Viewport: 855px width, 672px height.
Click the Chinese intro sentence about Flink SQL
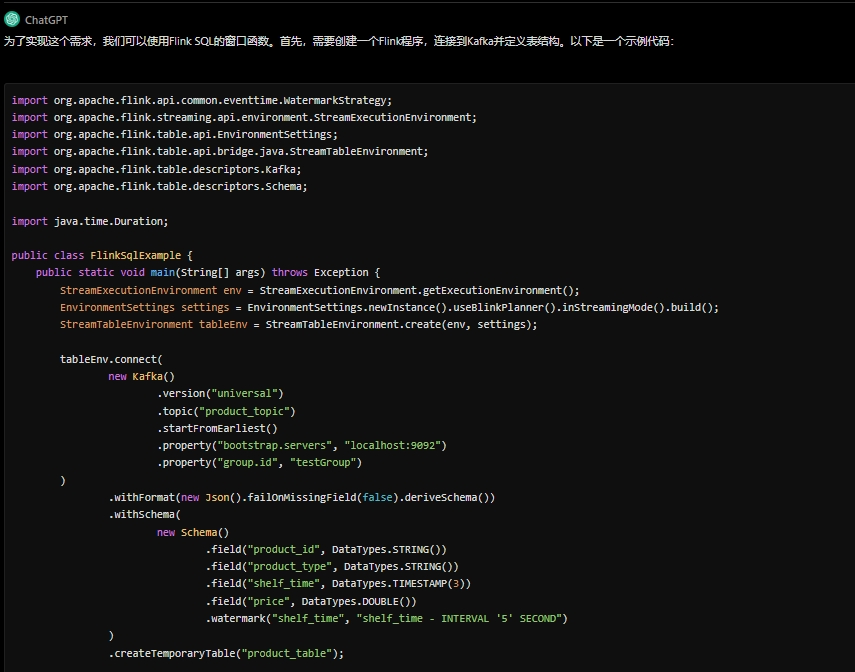point(339,41)
